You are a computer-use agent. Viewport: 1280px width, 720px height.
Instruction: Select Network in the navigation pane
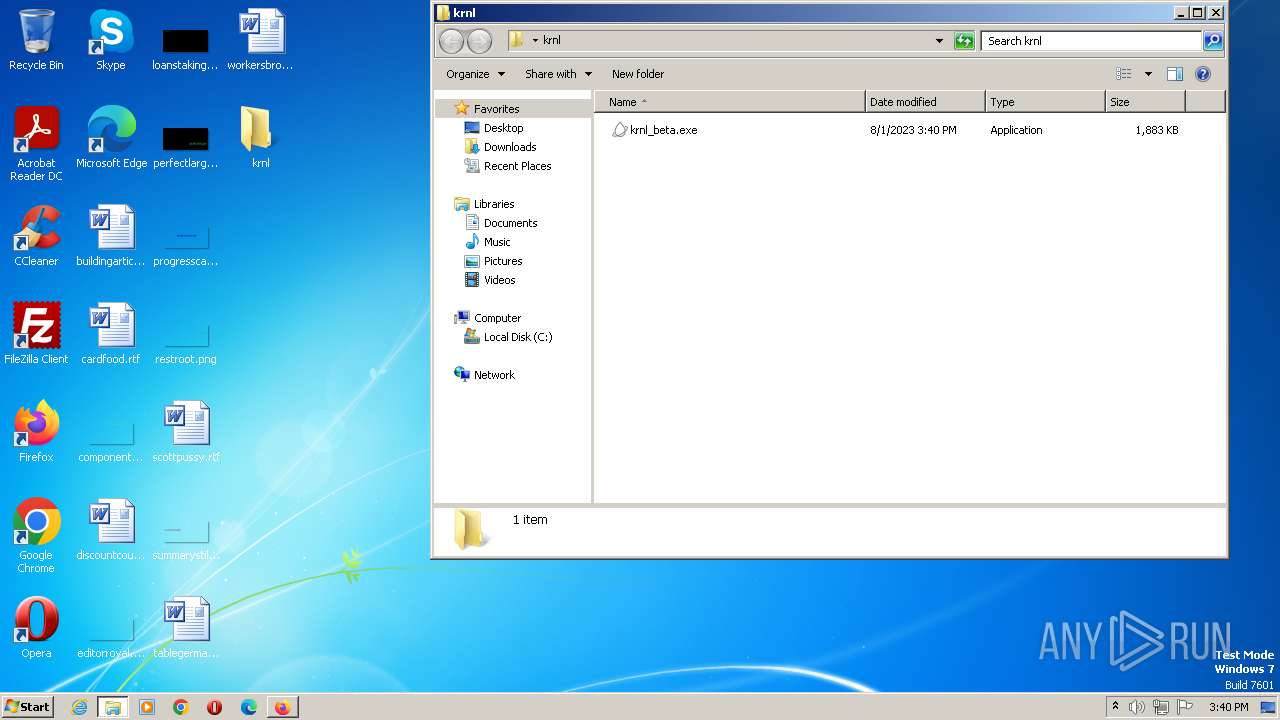pos(484,375)
